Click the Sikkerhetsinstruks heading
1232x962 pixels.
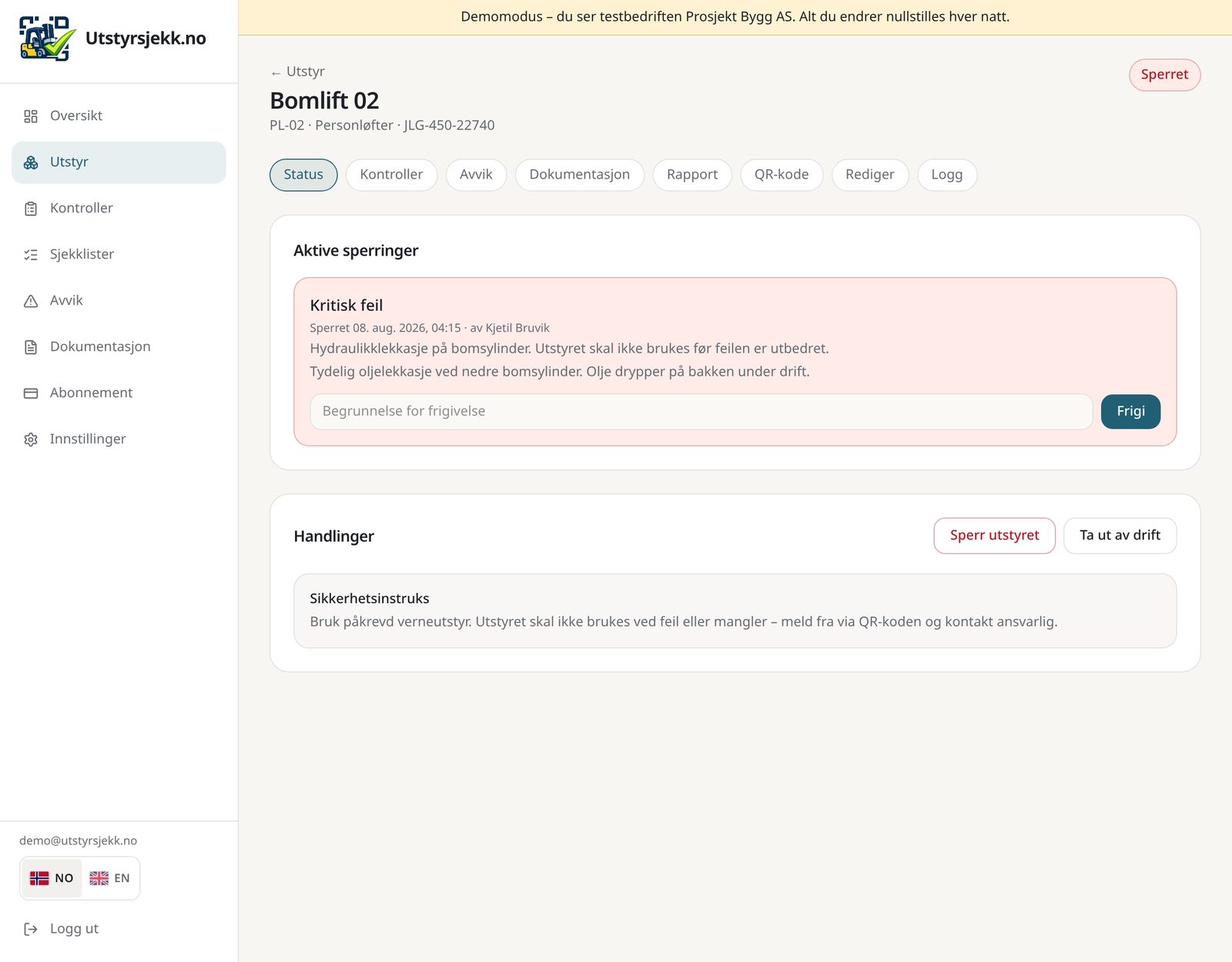(x=370, y=599)
